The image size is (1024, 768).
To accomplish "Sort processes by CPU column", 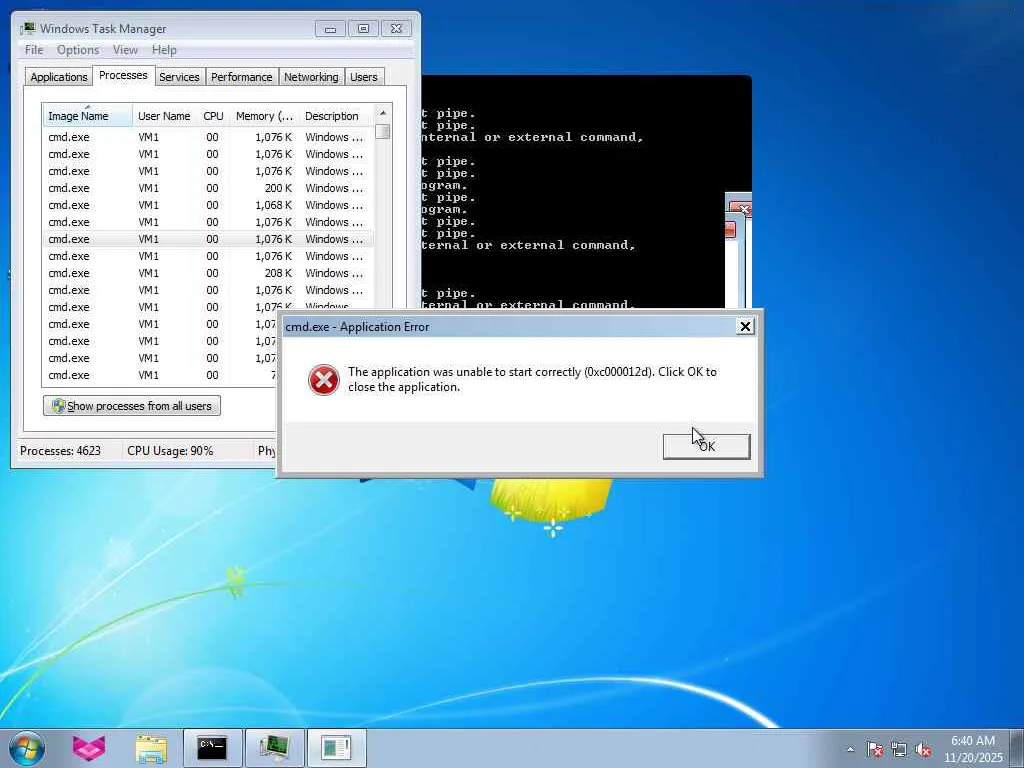I will (214, 116).
